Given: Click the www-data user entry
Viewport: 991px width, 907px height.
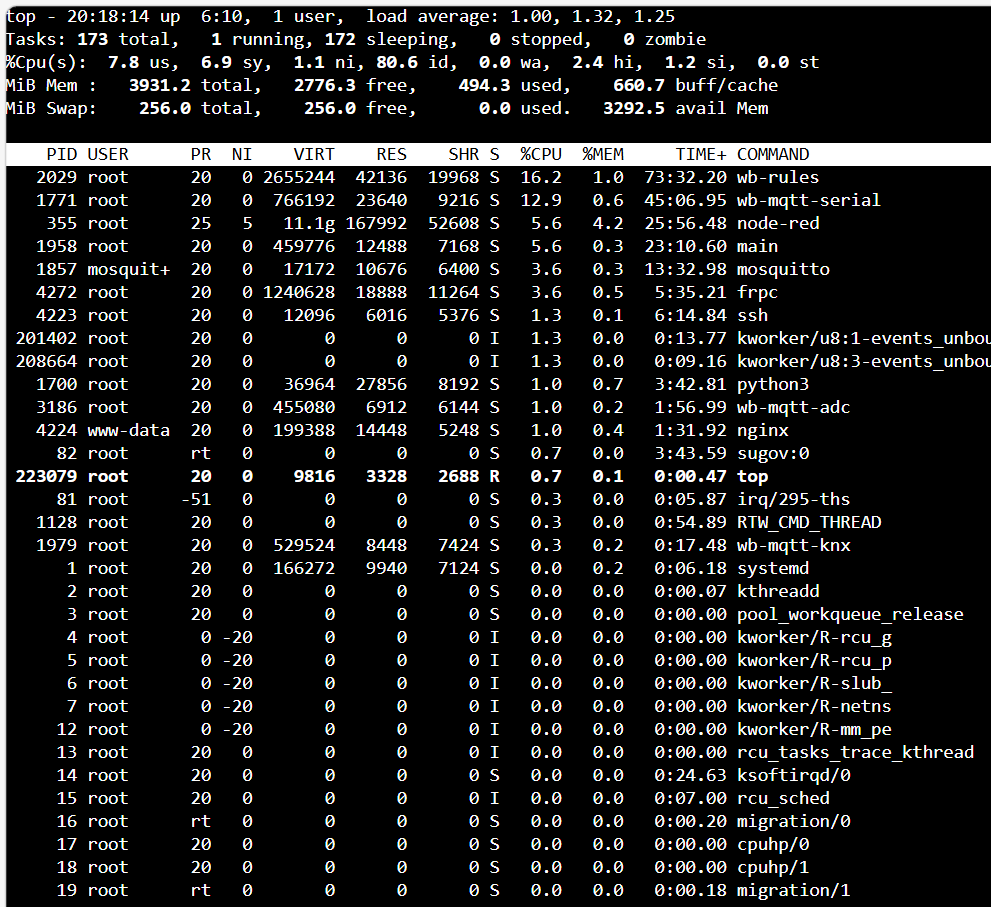Looking at the screenshot, I should coord(128,430).
